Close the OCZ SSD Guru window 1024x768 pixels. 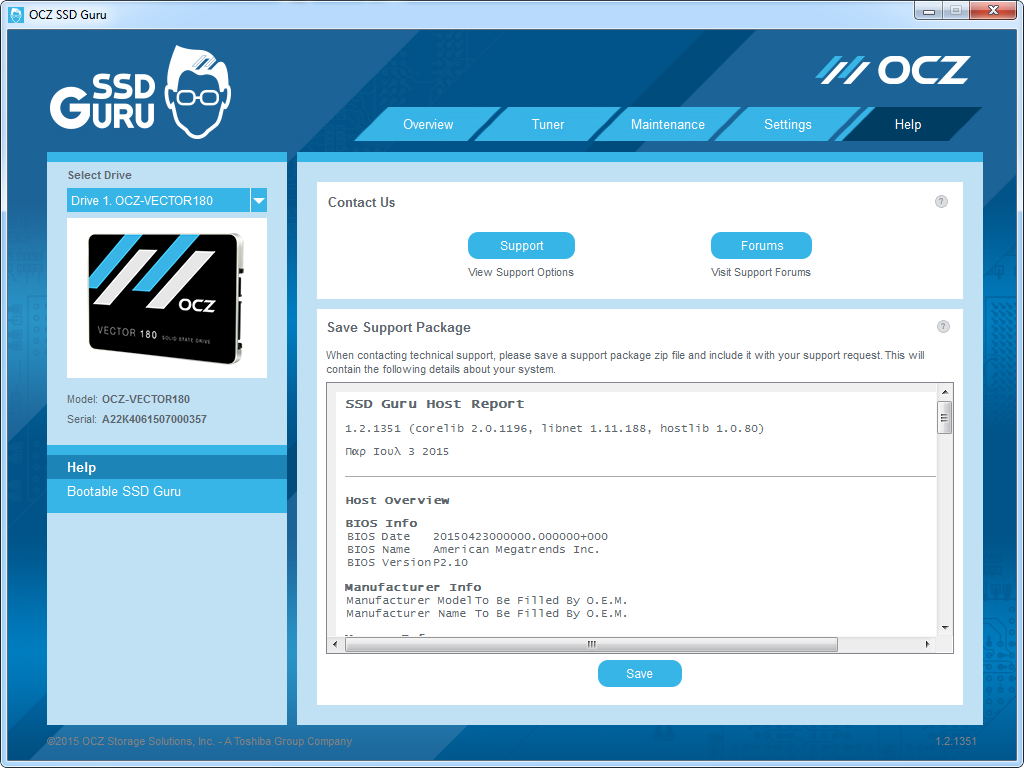tap(993, 10)
